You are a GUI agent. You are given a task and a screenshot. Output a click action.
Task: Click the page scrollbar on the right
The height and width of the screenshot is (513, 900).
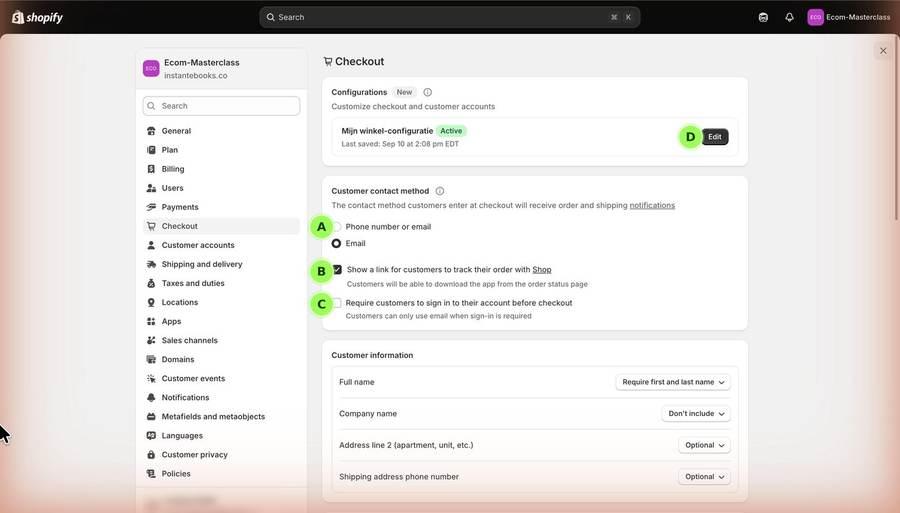897,129
